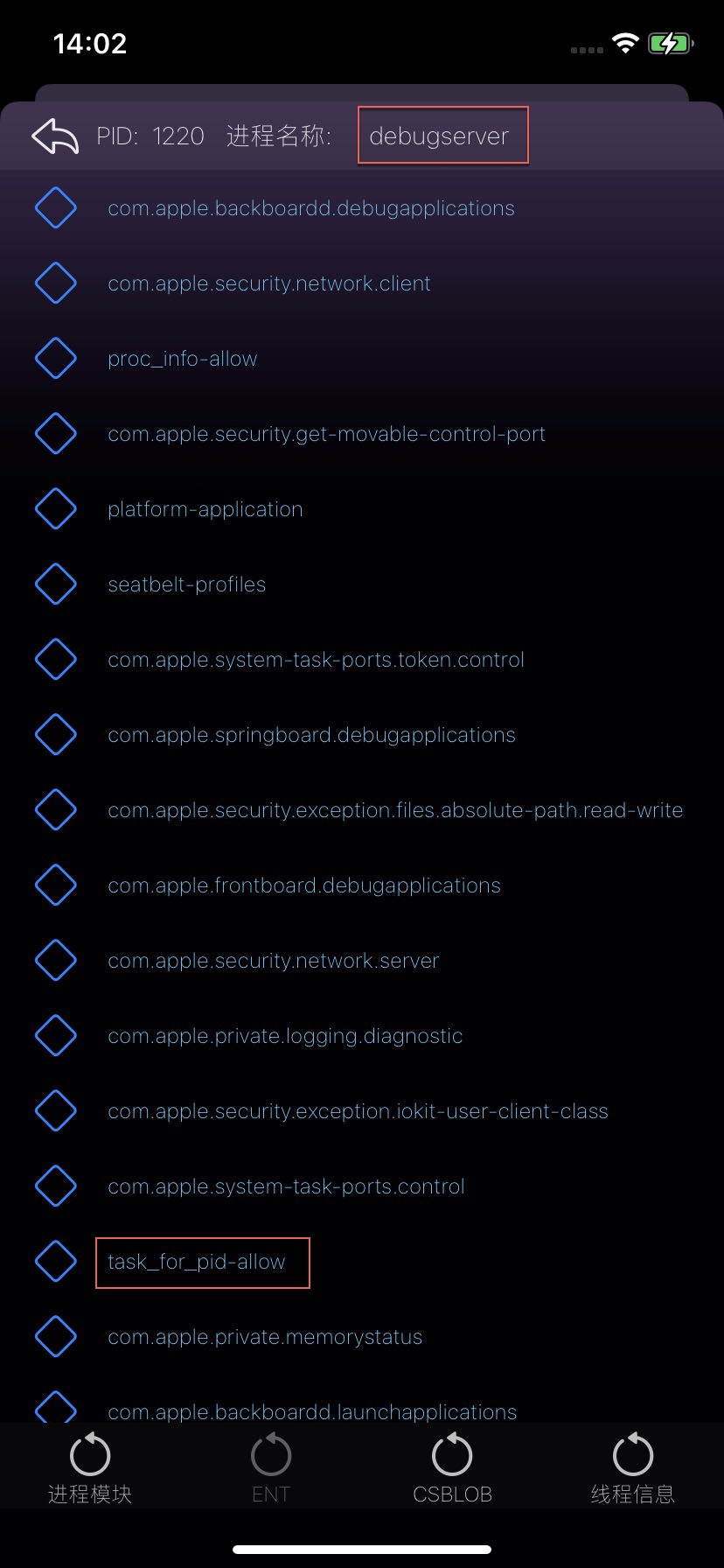724x1568 pixels.
Task: Tap diamond icon beside com.apple.private.logging.diagnostic
Action: point(56,1036)
